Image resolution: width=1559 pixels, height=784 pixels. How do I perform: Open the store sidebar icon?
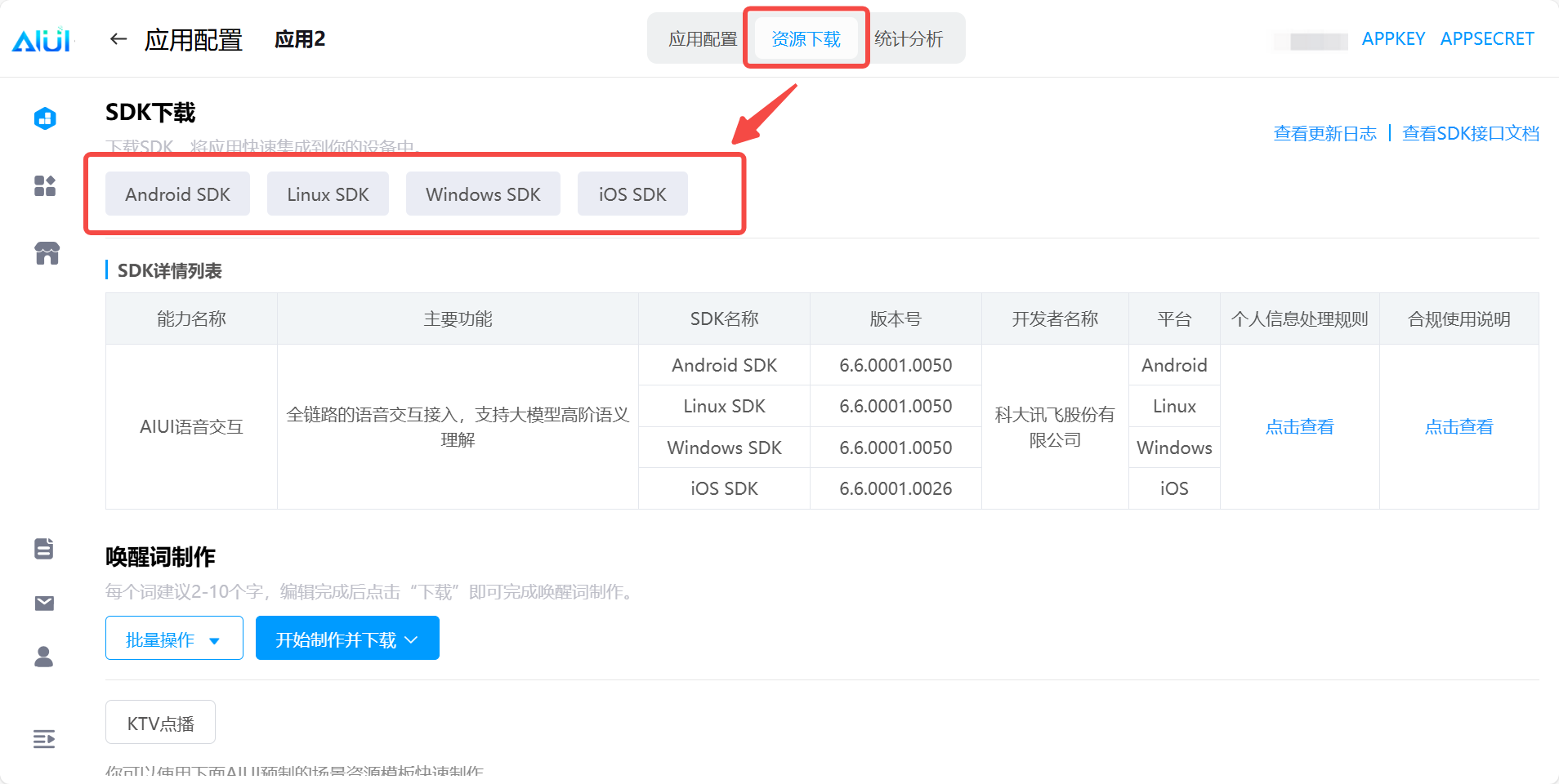coord(47,253)
